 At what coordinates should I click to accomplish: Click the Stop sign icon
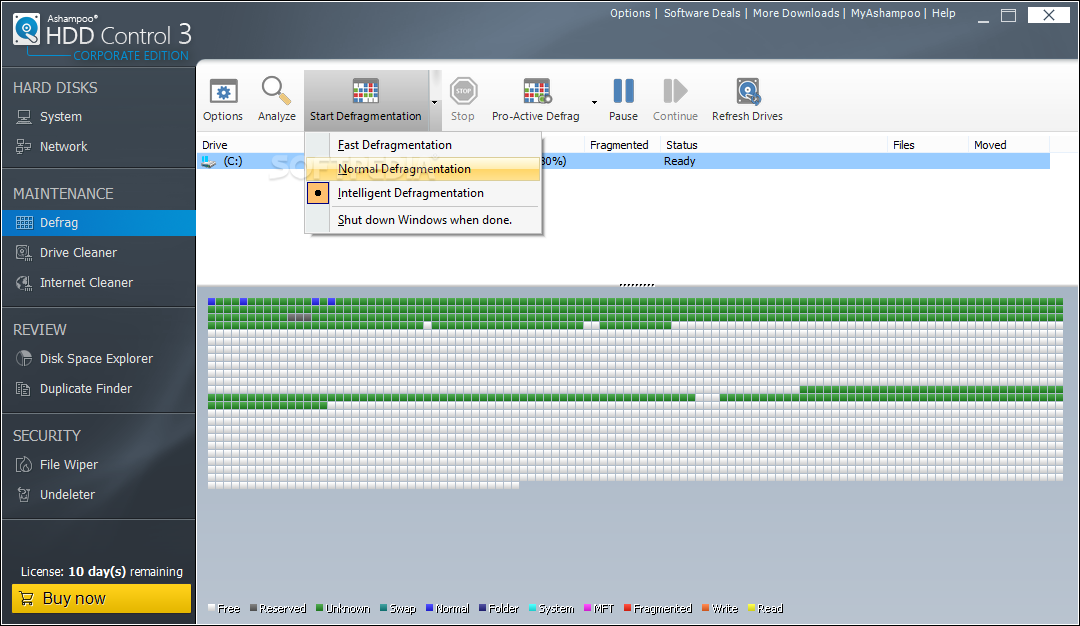point(463,91)
